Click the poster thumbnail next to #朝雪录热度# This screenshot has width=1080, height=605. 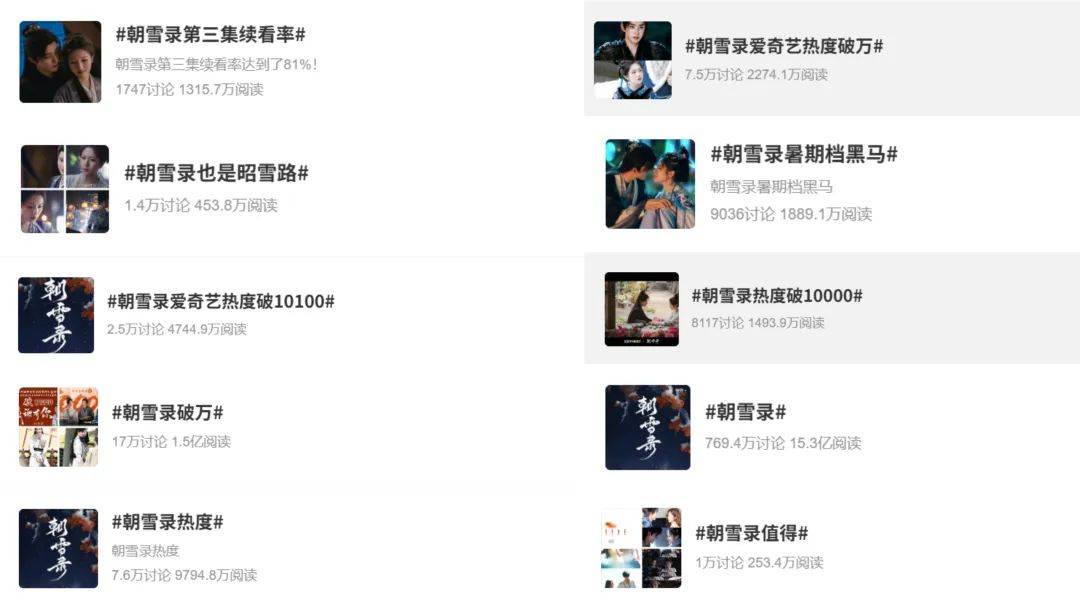click(59, 548)
